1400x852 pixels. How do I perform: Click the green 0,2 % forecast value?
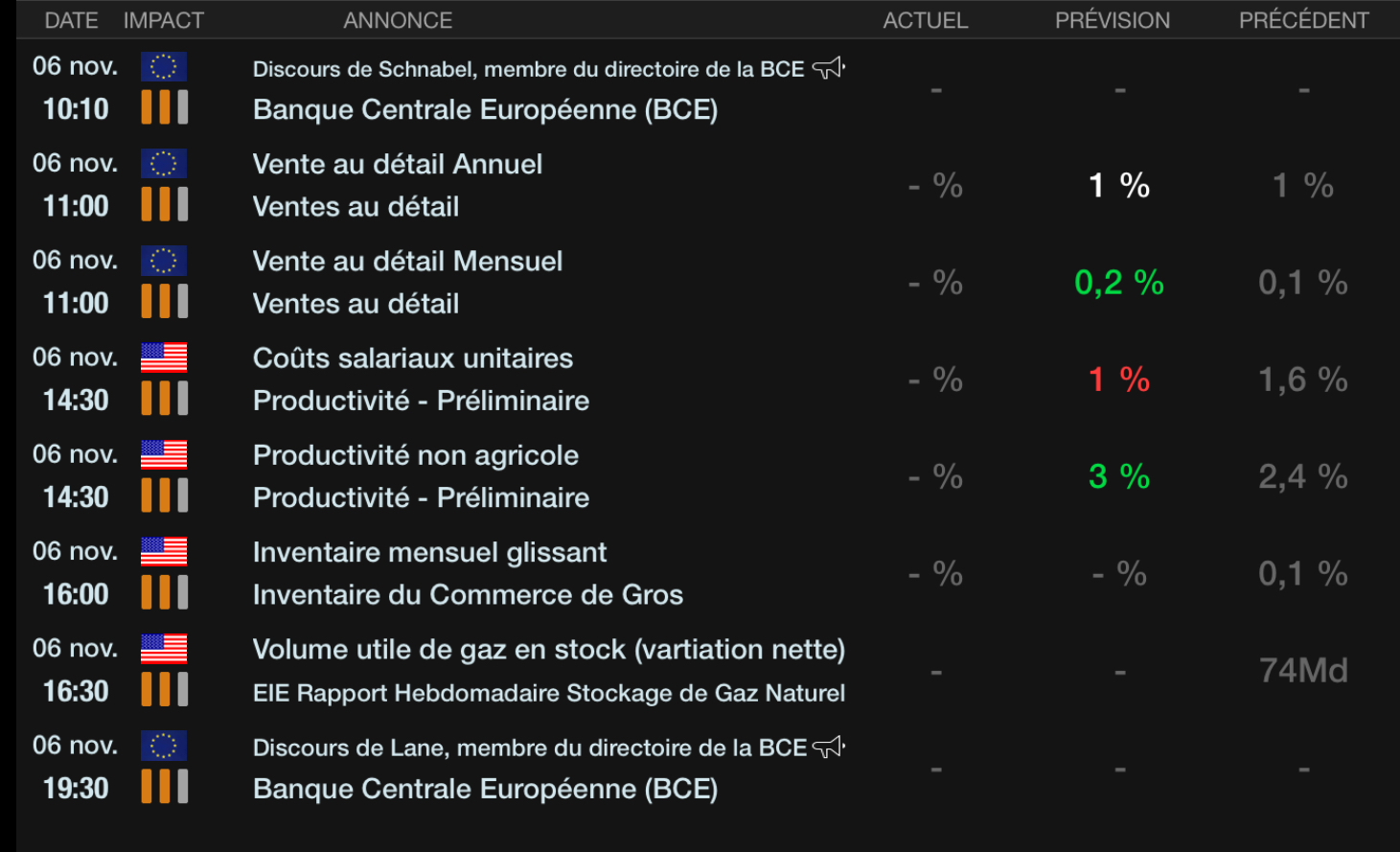pos(1118,283)
